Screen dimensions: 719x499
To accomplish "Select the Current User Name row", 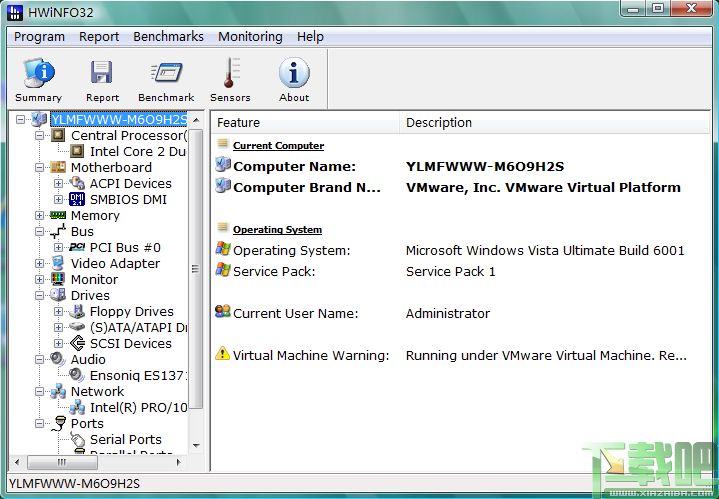I will pos(461,313).
